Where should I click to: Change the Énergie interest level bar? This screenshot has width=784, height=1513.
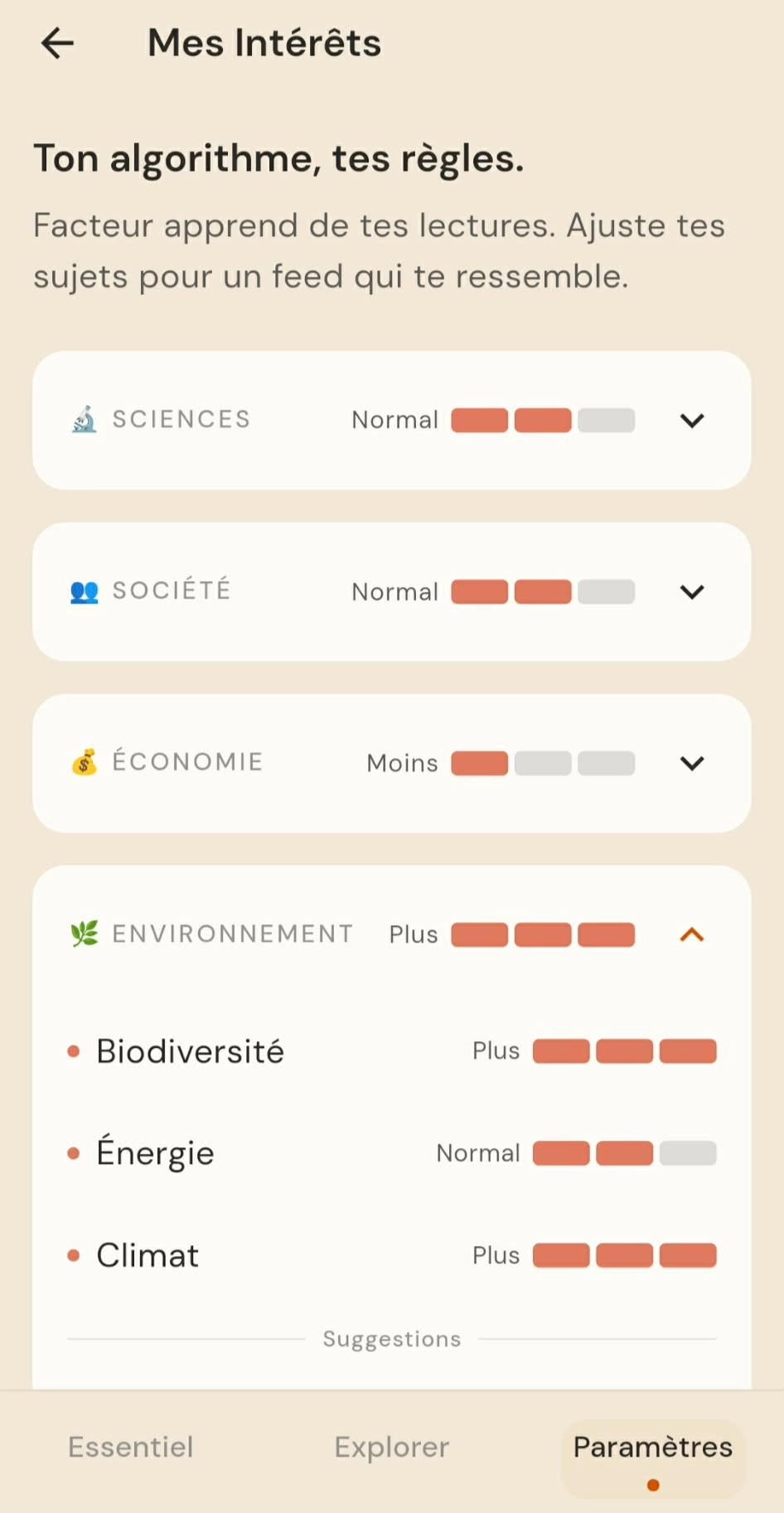point(624,1153)
